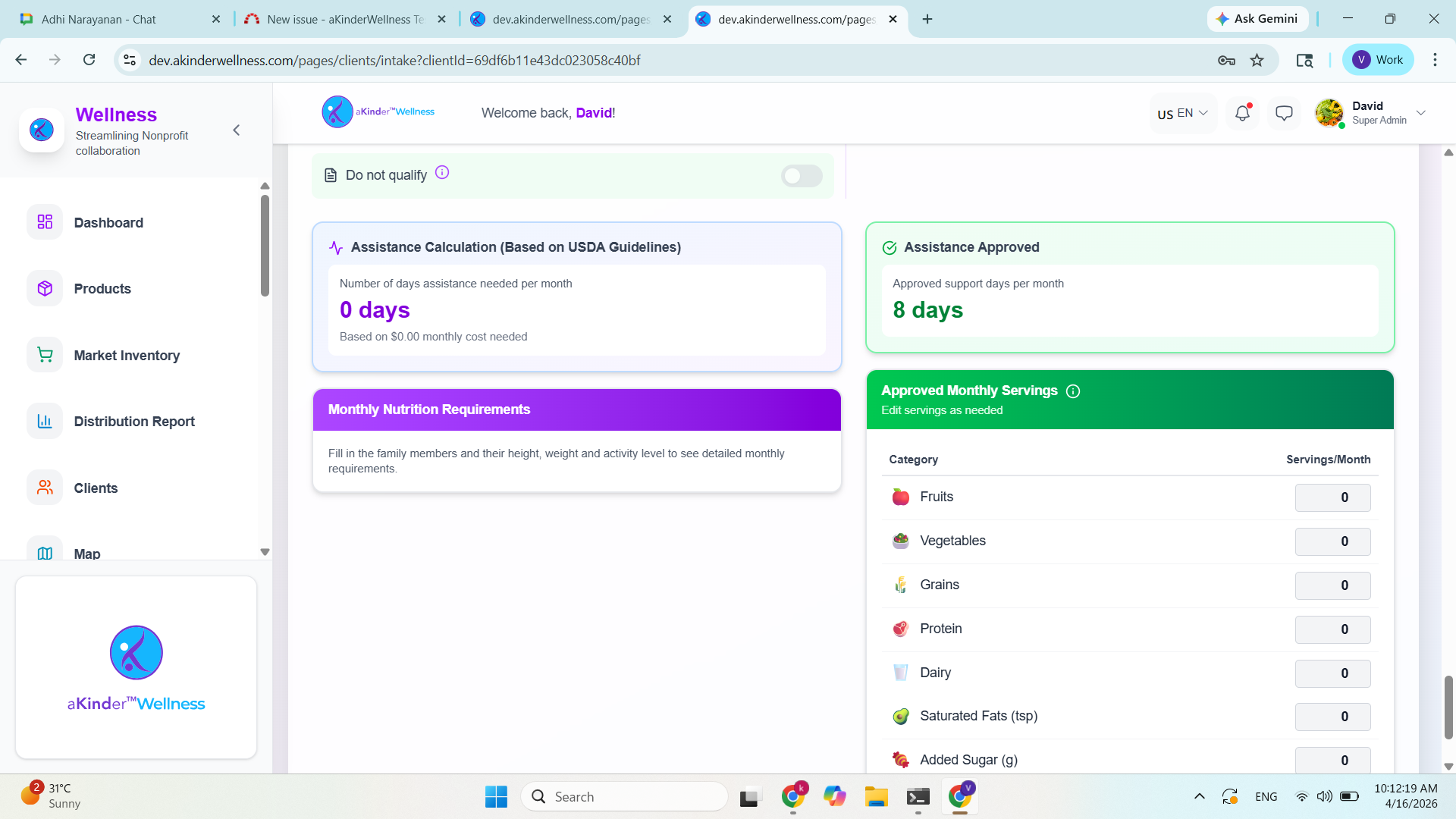Open the notifications bell icon
Image resolution: width=1456 pixels, height=819 pixels.
[x=1242, y=114]
